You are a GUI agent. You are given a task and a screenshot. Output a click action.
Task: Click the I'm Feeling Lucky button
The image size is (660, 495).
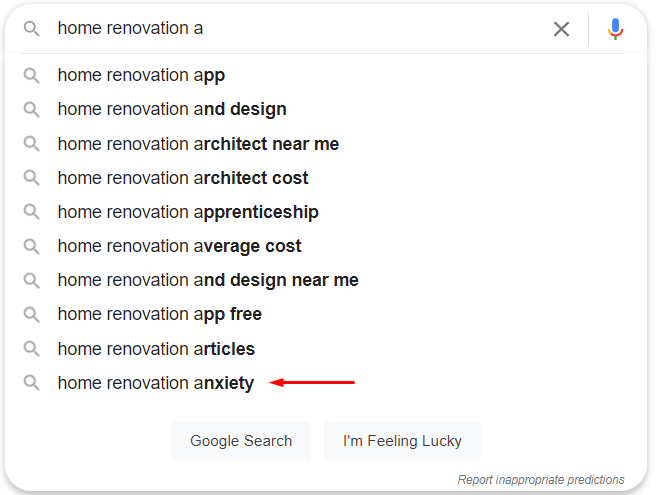coord(402,441)
